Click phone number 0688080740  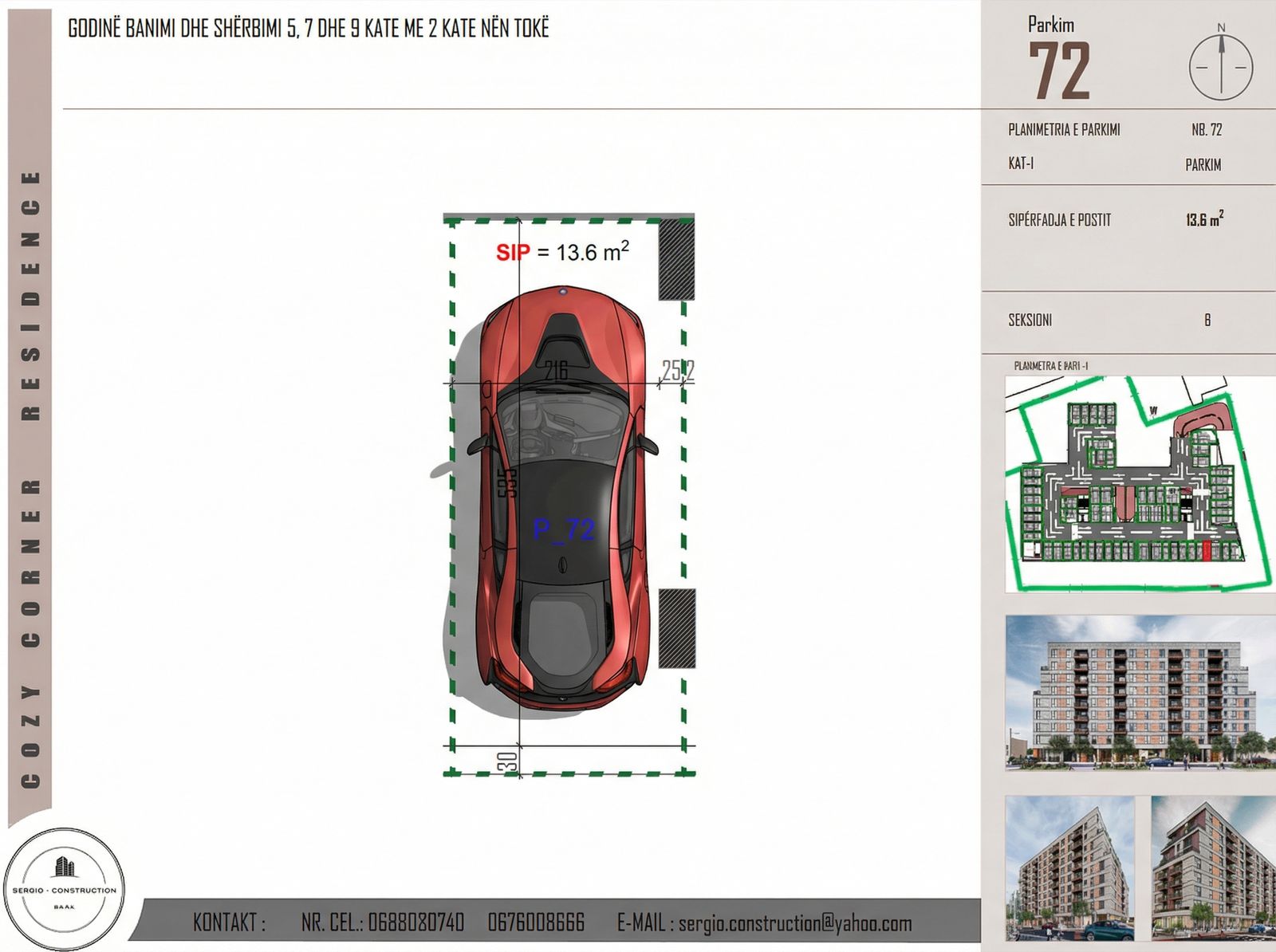coord(415,923)
